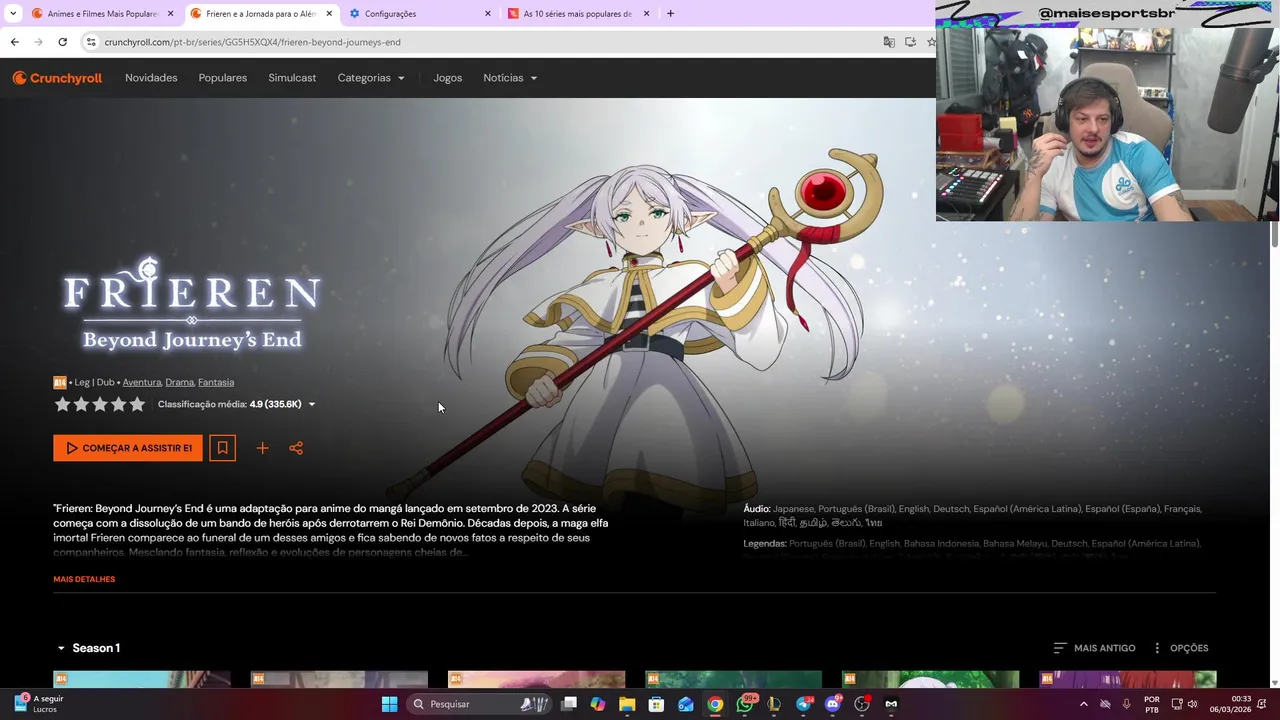Click Começar a Assistir E1 button
Screen dimensions: 1280x720
tap(128, 448)
